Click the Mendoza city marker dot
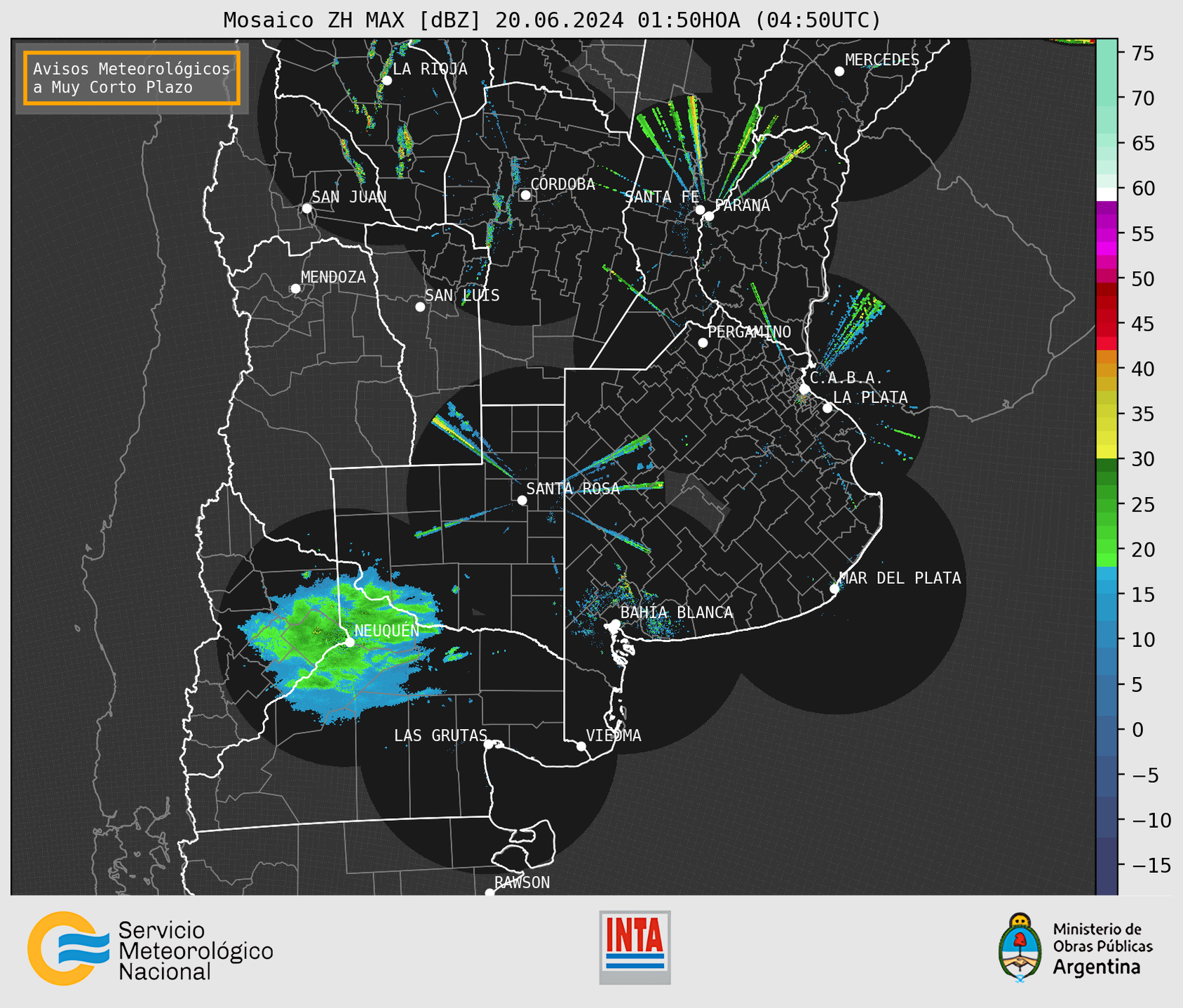 point(295,289)
